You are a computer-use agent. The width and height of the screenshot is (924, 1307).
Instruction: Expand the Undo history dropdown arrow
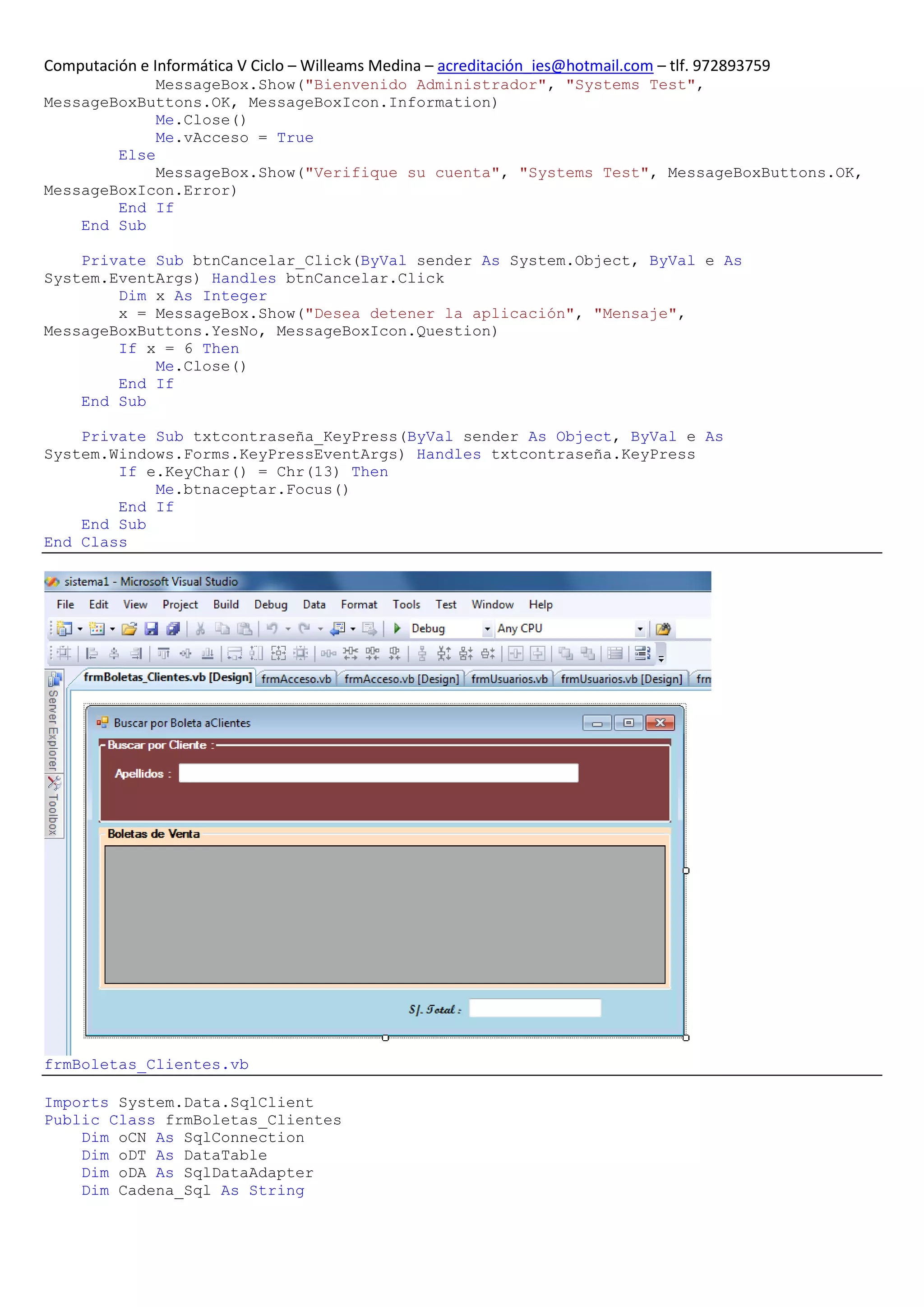[x=288, y=629]
